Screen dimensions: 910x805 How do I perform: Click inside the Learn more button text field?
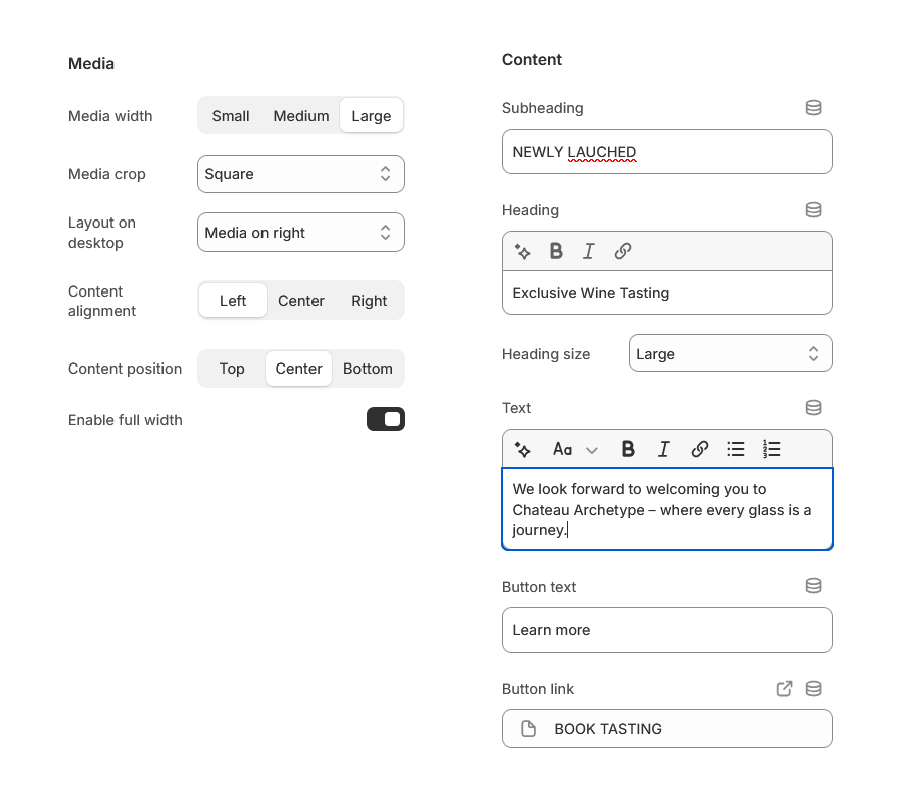(667, 630)
